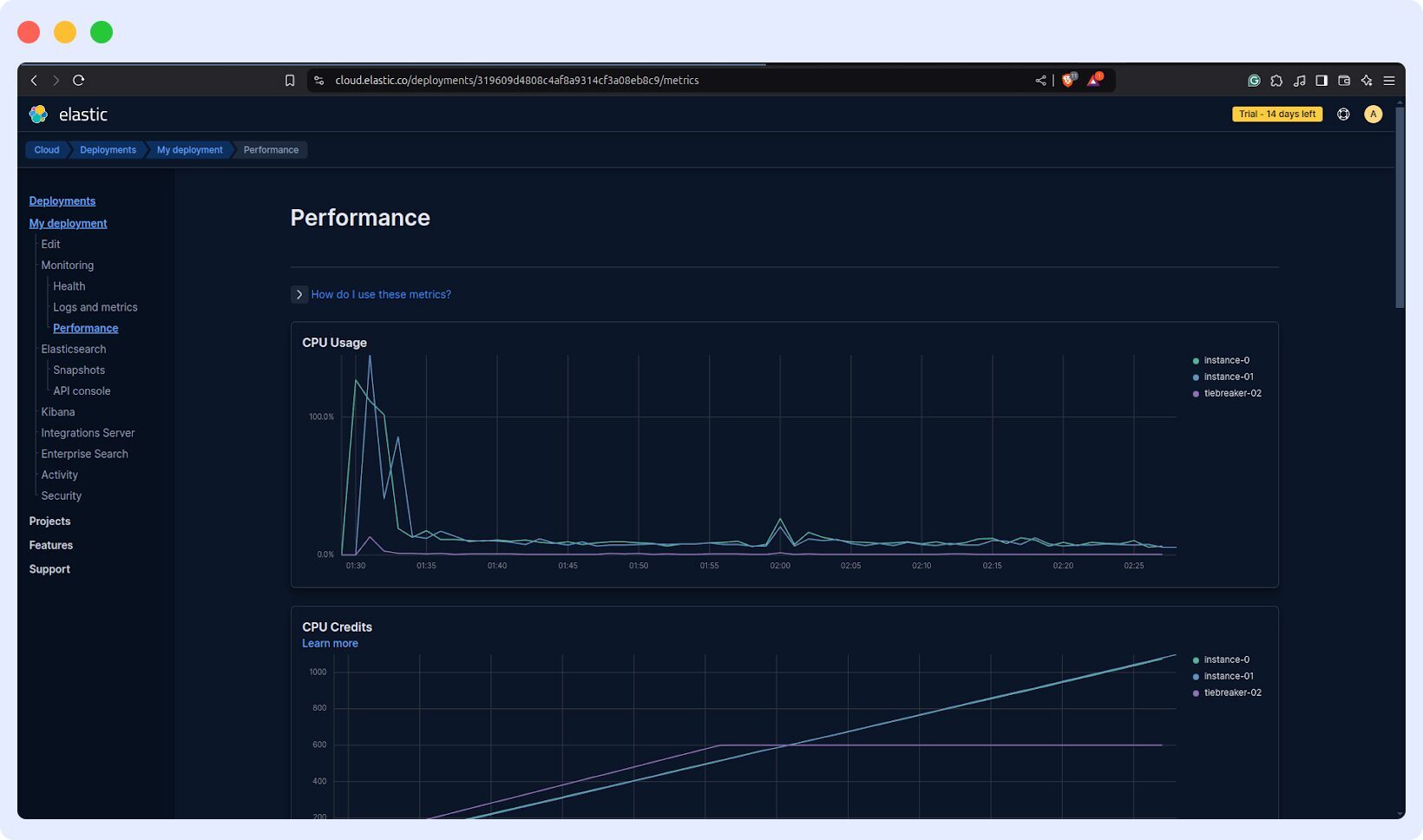
Task: Click the Trial - 14 days left badge
Action: click(x=1276, y=114)
